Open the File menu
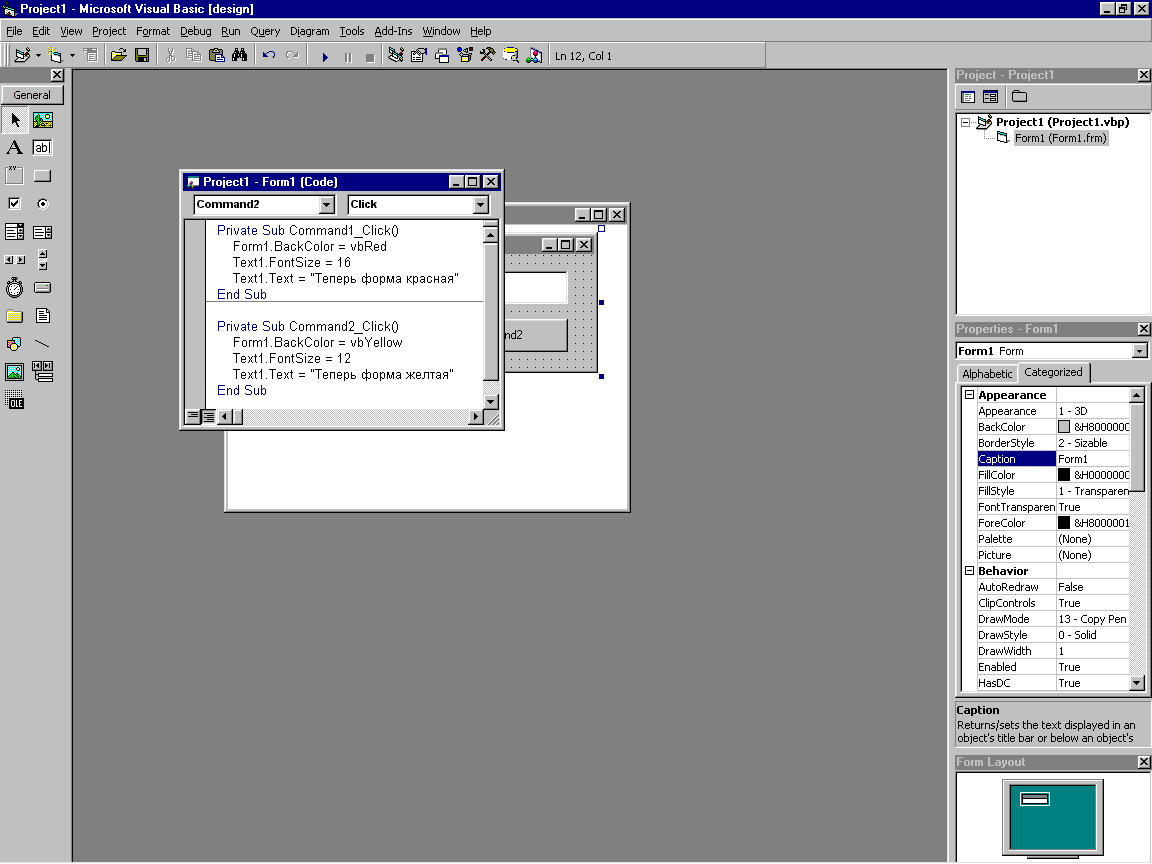Viewport: 1152px width, 864px height. [x=14, y=31]
